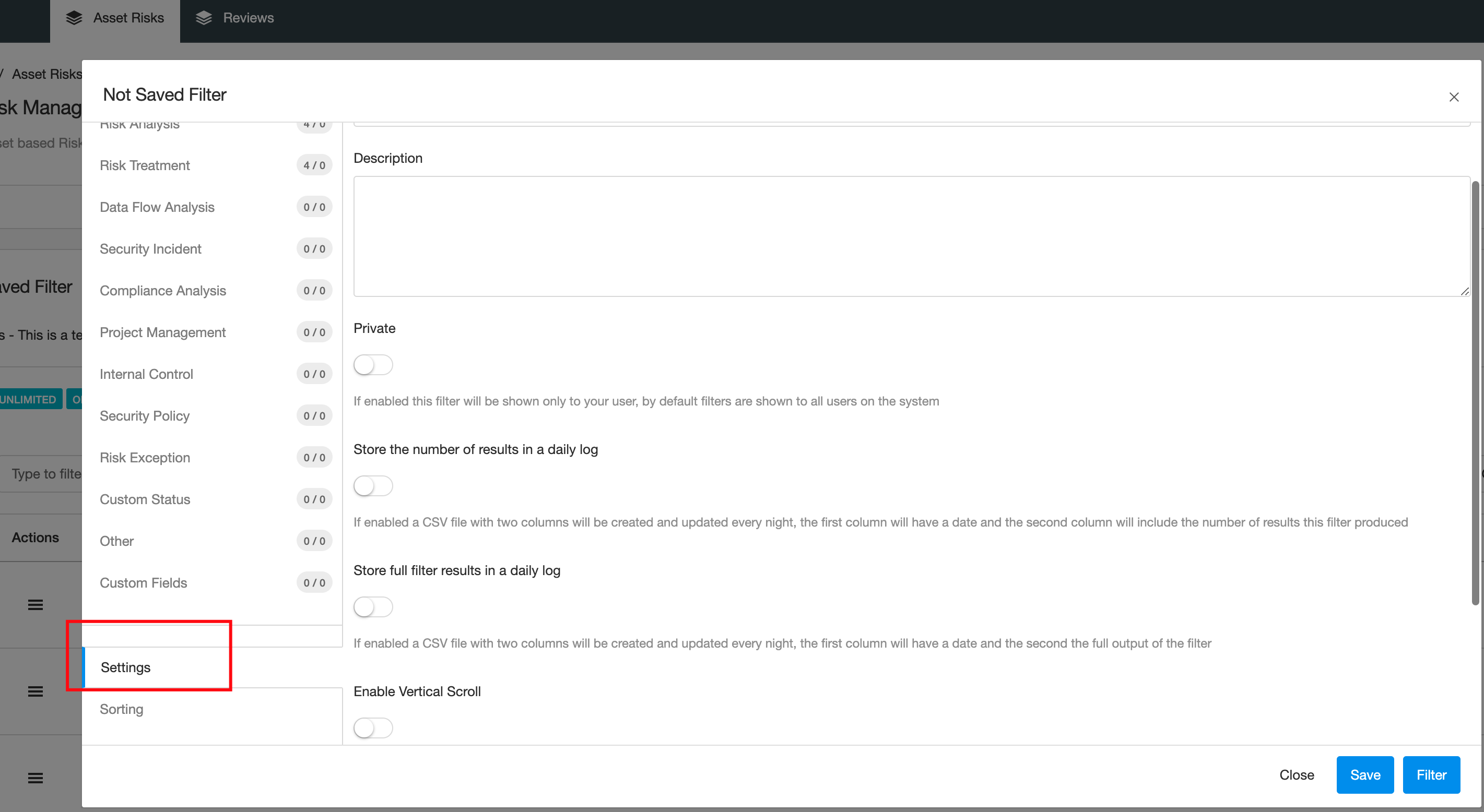Close the Not Saved Filter dialog with X
The image size is (1484, 812).
click(x=1454, y=97)
